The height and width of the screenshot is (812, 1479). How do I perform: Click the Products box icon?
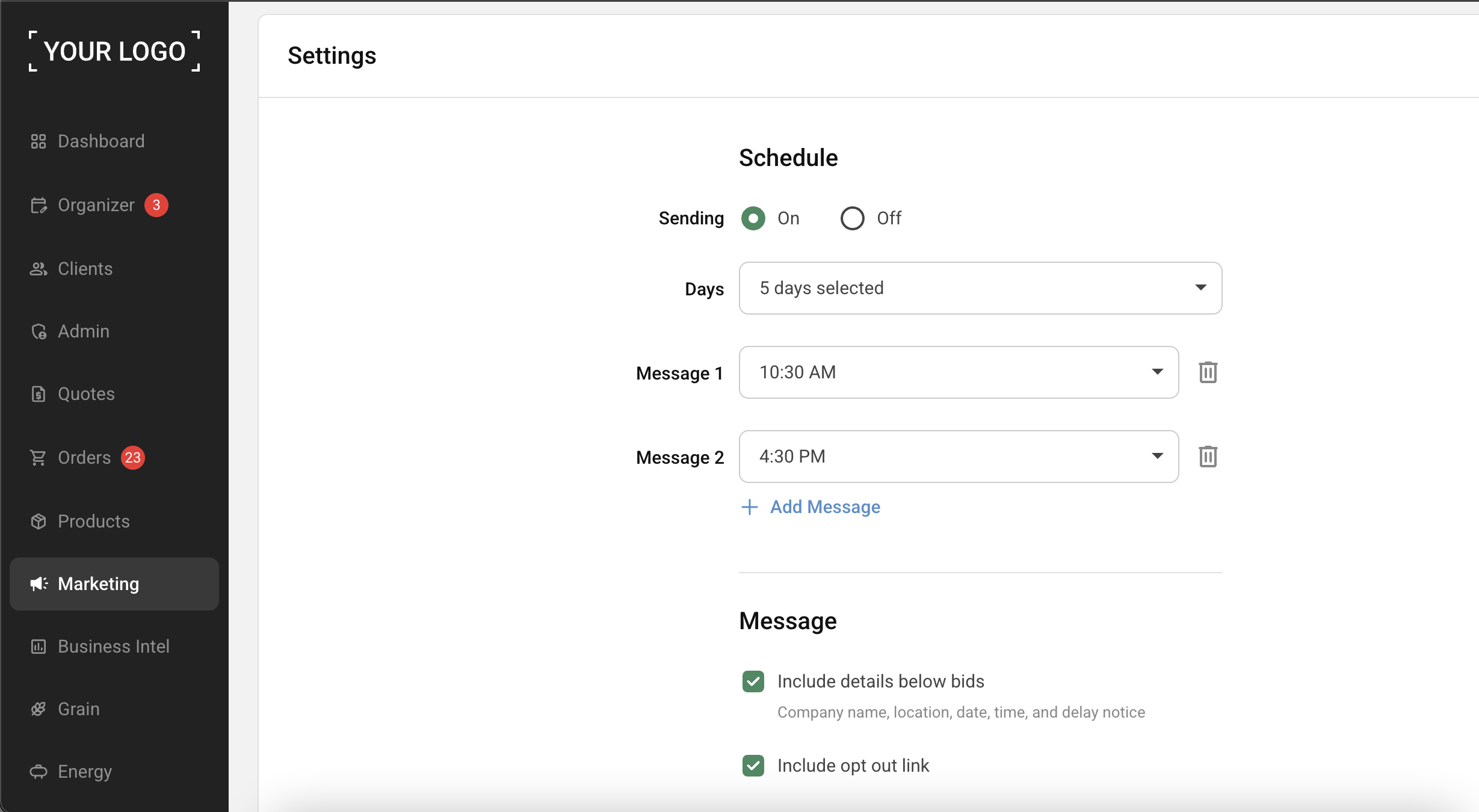[39, 521]
